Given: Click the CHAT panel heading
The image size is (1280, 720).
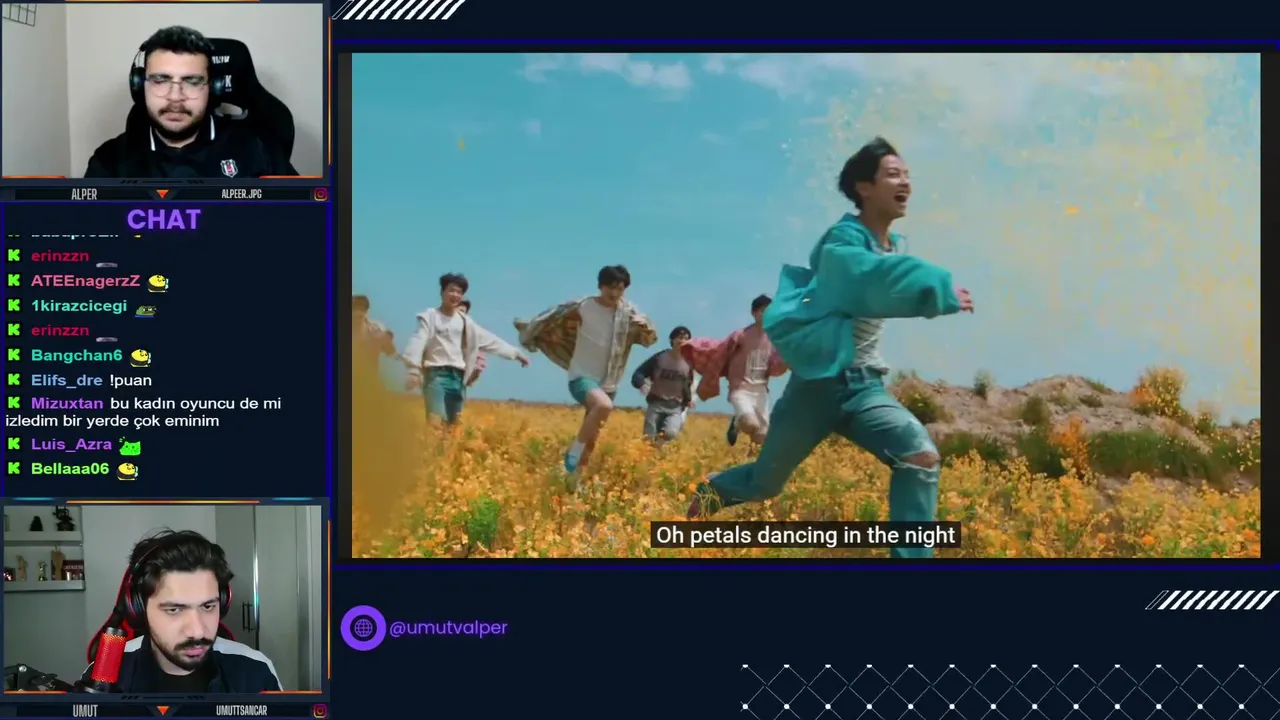Looking at the screenshot, I should 164,220.
